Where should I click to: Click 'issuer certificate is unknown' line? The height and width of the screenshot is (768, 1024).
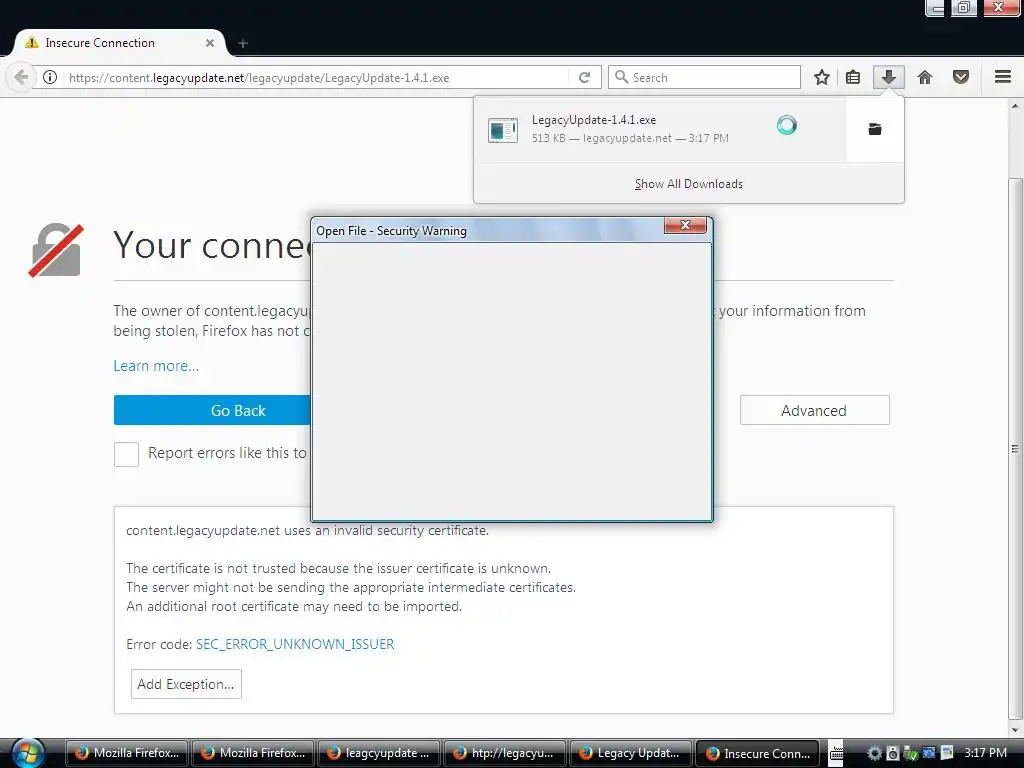pyautogui.click(x=338, y=568)
